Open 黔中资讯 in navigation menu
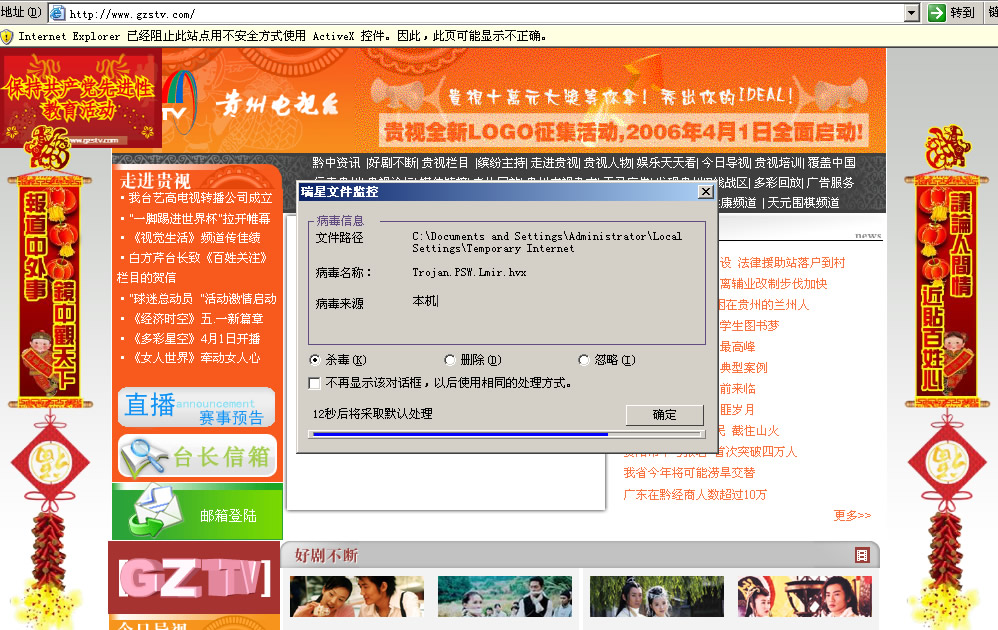The height and width of the screenshot is (630, 998). point(336,163)
